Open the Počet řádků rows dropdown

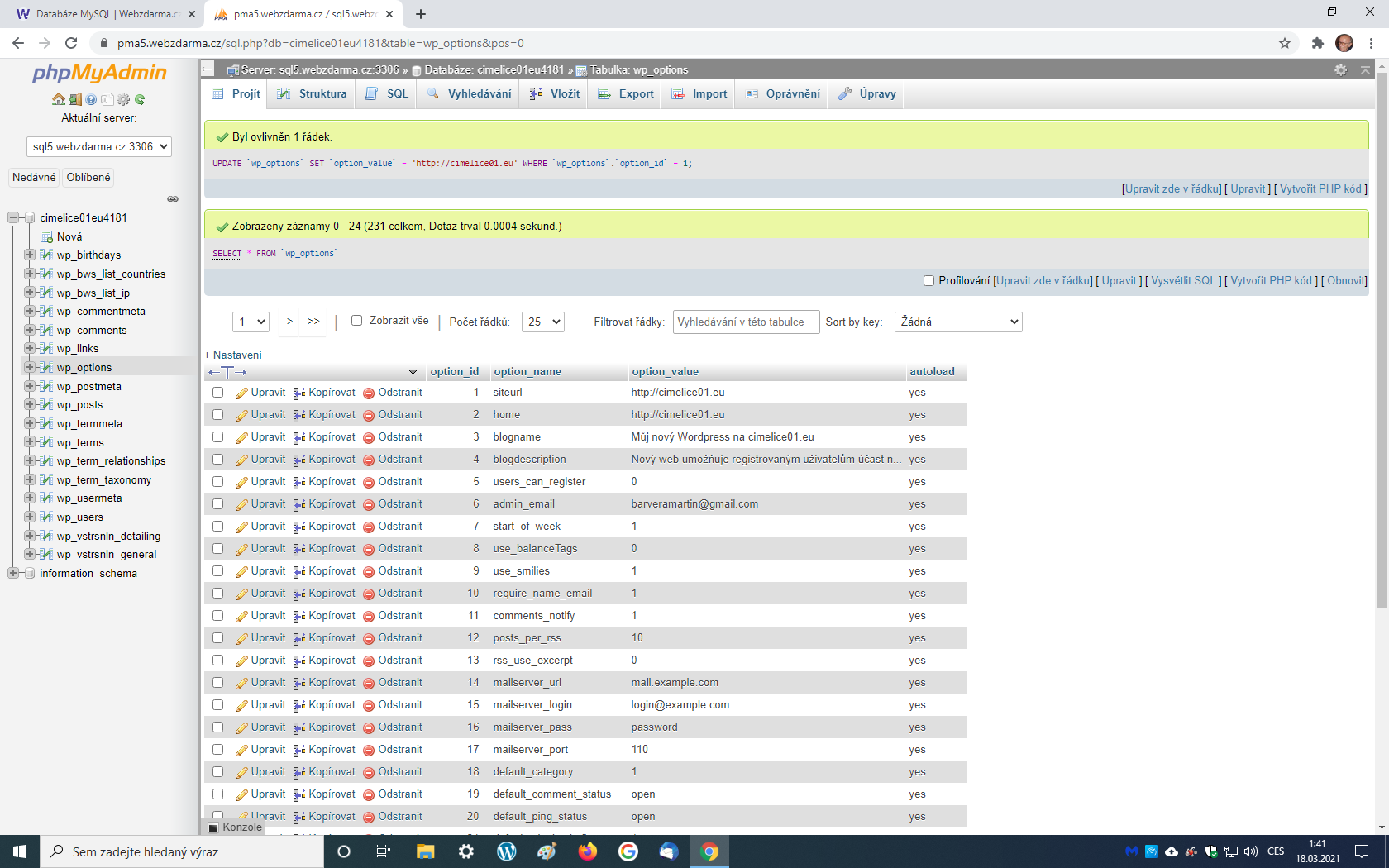click(x=542, y=322)
